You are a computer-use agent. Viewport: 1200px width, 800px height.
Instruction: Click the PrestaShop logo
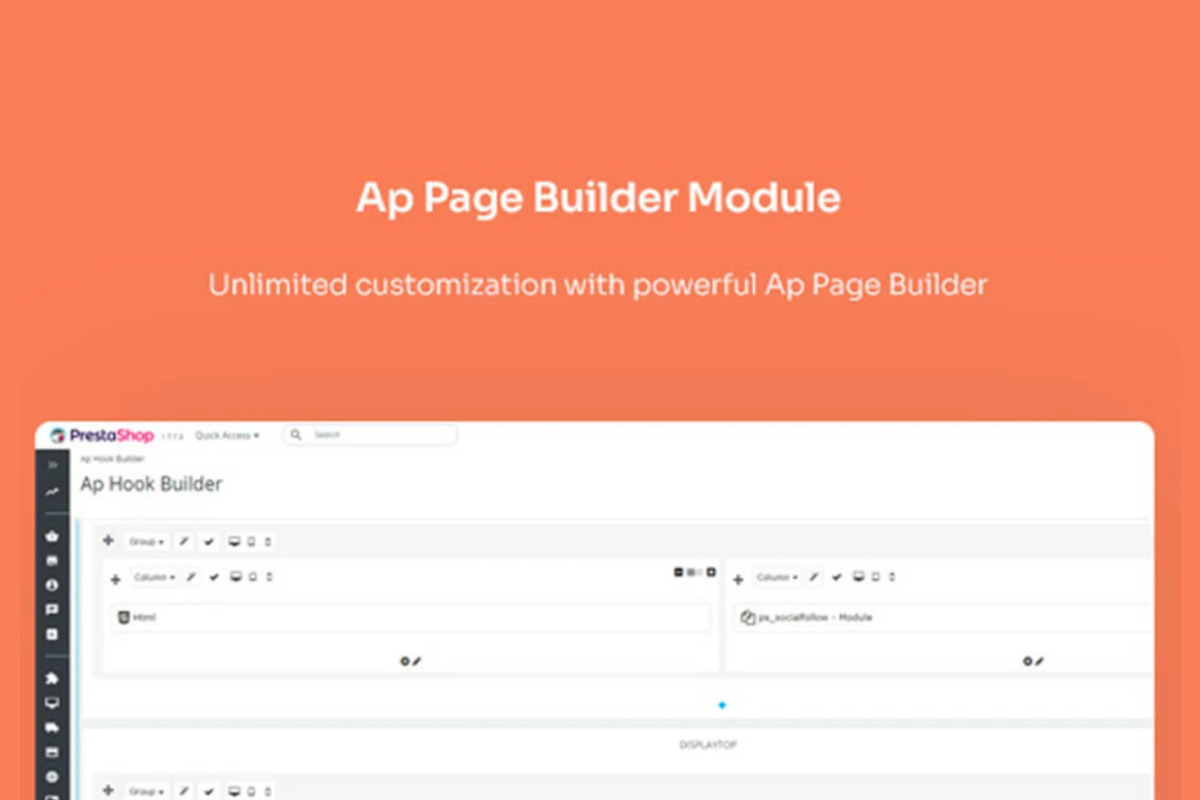click(102, 435)
